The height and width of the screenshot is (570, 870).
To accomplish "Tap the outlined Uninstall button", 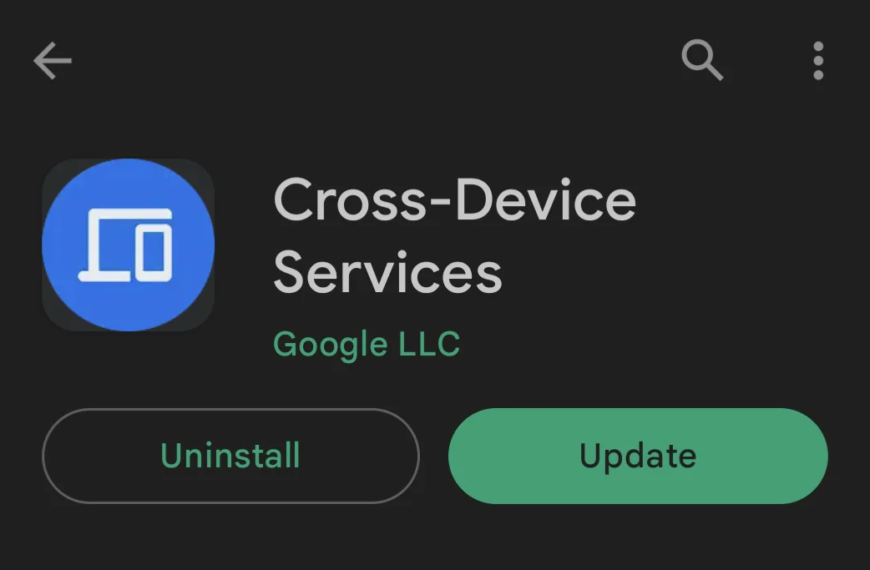I will [x=230, y=456].
